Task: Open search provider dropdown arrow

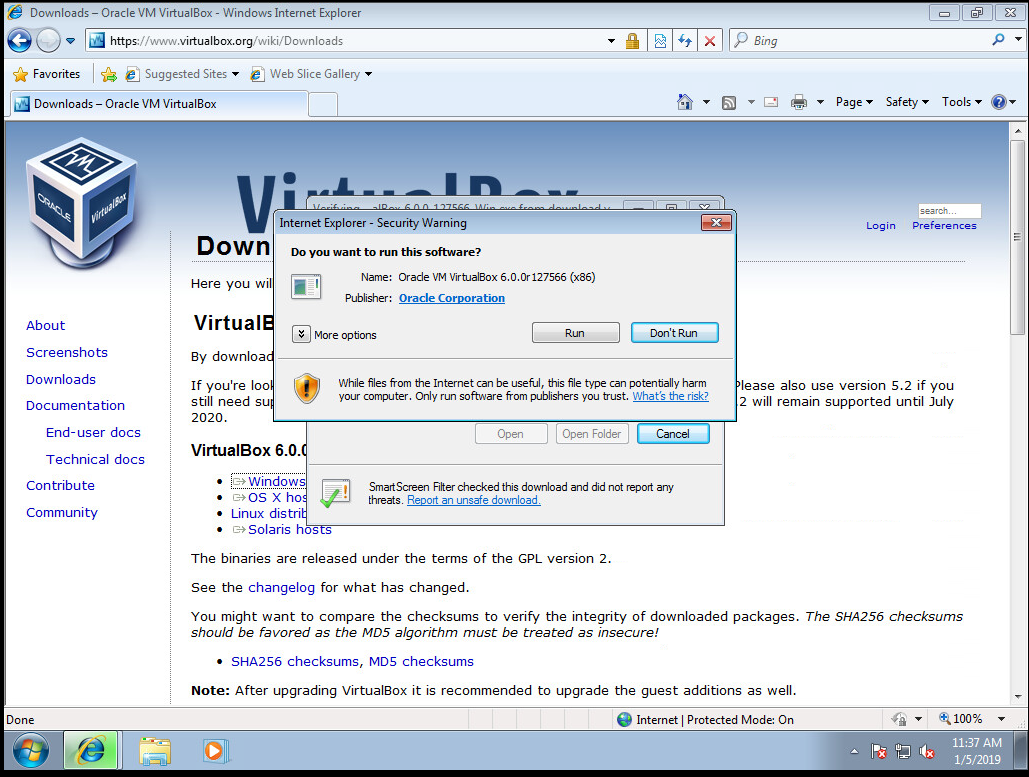Action: coord(1018,39)
